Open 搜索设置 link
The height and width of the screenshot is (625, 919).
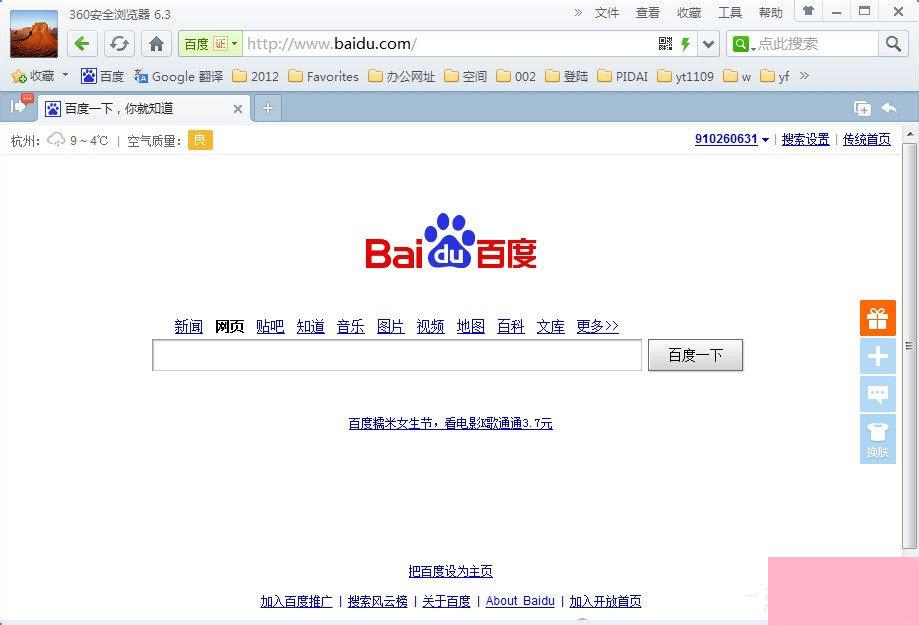805,139
